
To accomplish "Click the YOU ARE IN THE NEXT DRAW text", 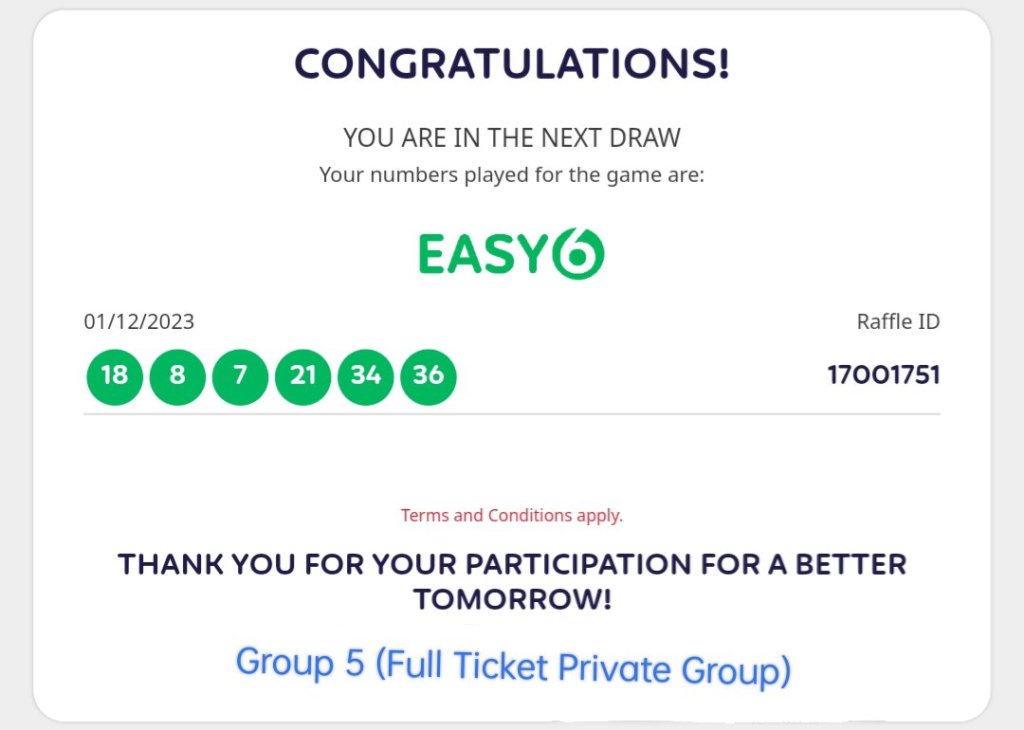I will 511,138.
